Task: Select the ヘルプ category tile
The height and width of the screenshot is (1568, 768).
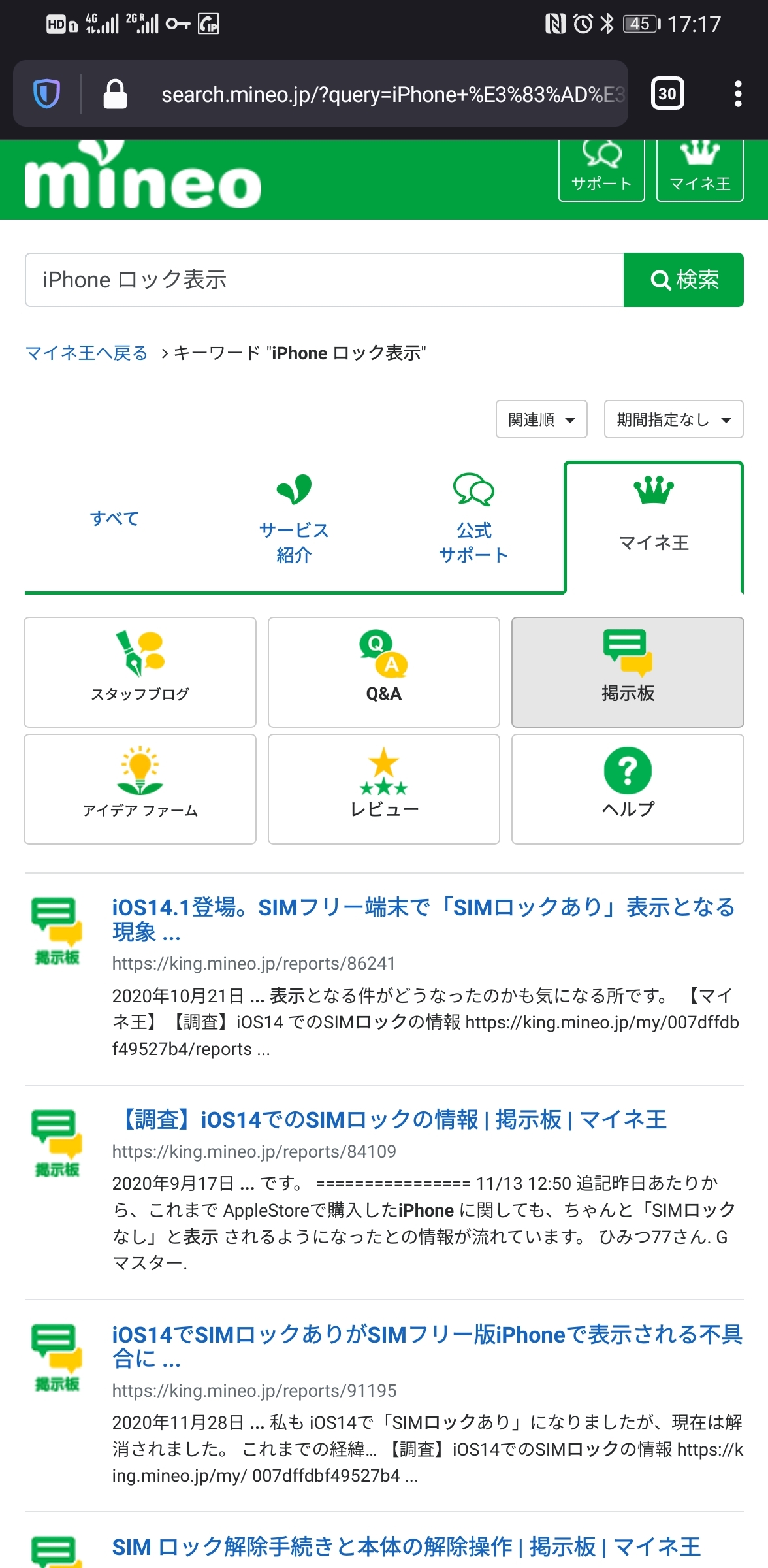Action: (x=628, y=789)
